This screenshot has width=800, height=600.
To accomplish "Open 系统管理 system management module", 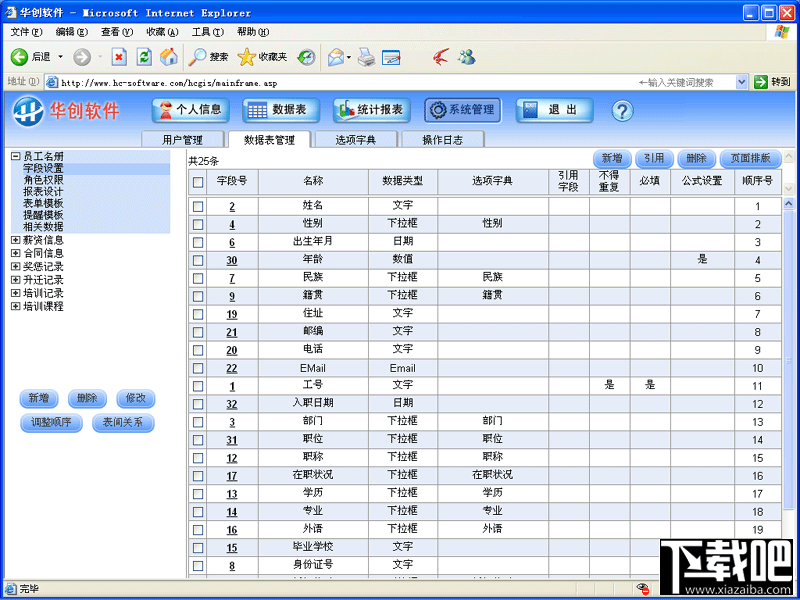I will 463,110.
